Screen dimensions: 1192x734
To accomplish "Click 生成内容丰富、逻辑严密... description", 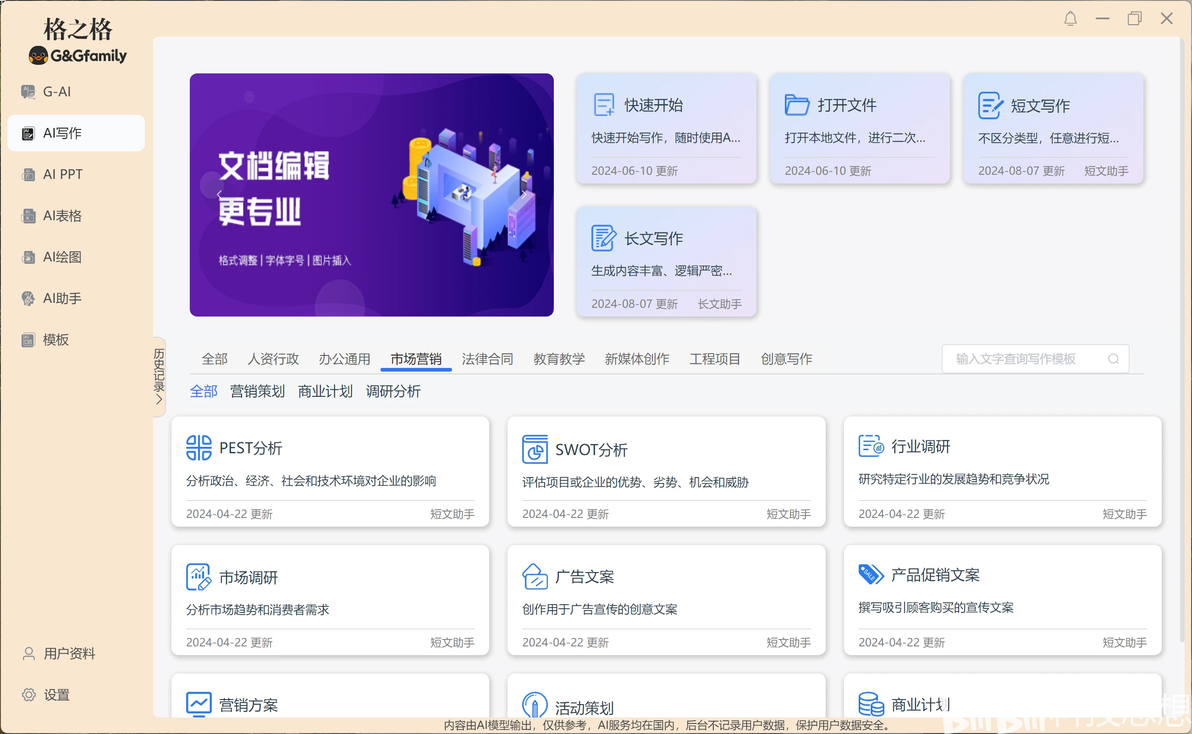I will pos(661,271).
